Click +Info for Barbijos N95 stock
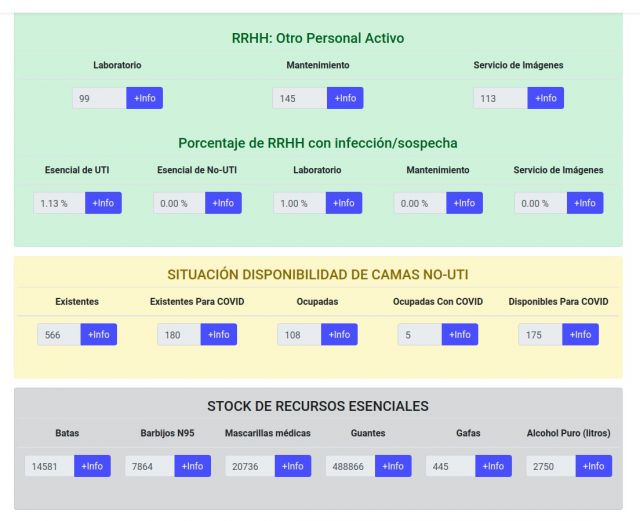Screen dimensions: 640x521 192,466
